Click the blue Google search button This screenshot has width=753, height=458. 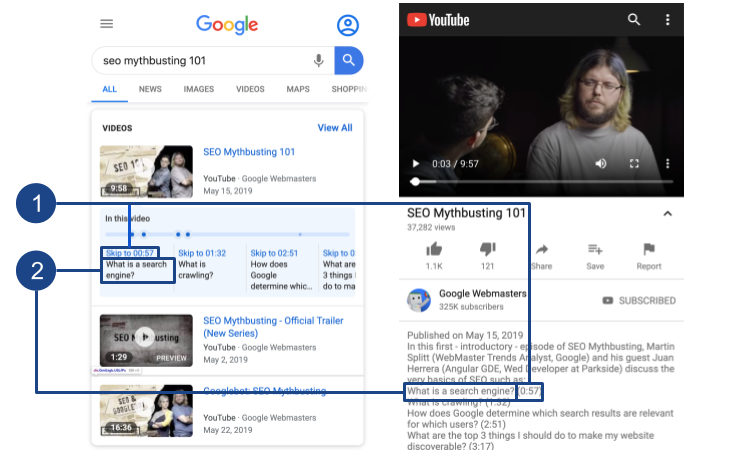click(348, 61)
